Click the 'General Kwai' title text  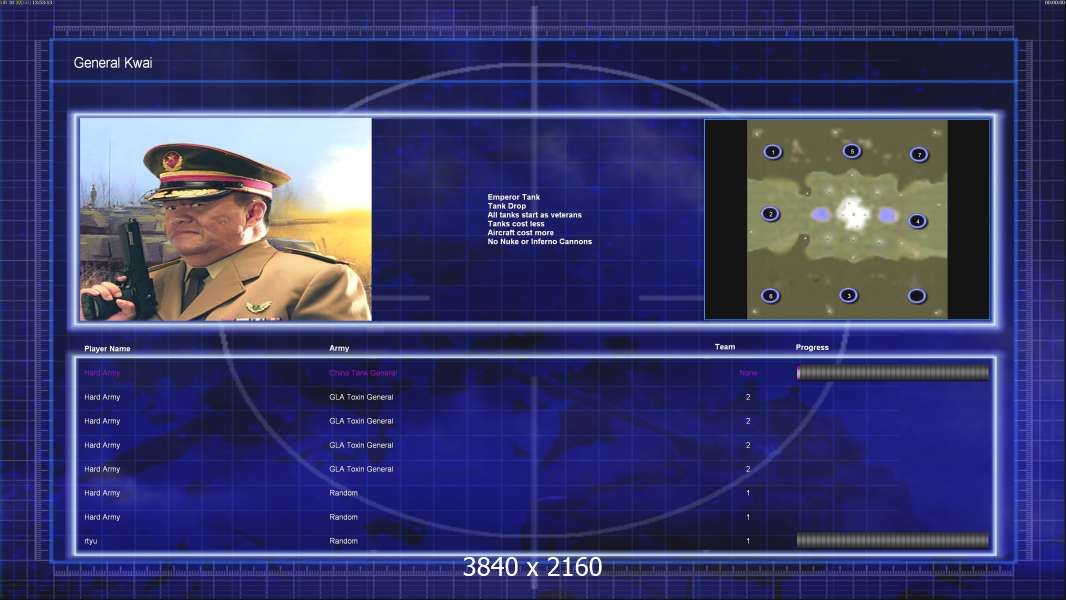coord(113,63)
